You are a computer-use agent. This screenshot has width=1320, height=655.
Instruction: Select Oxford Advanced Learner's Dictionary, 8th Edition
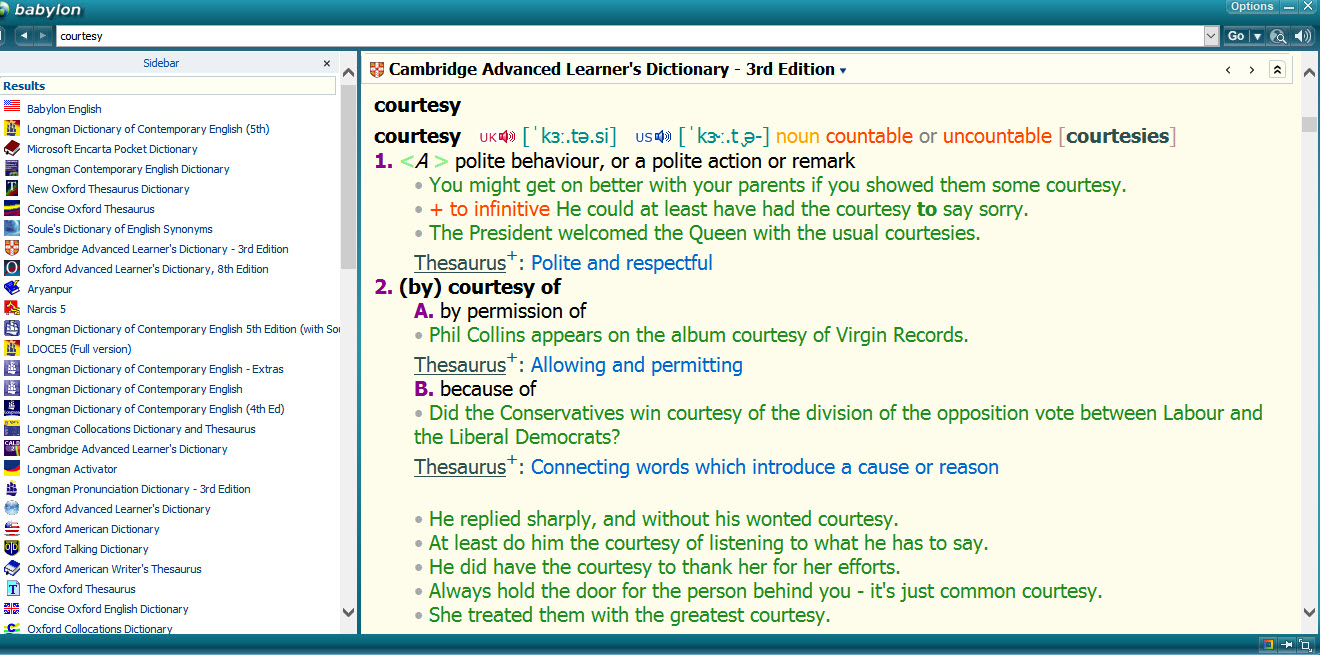[147, 269]
